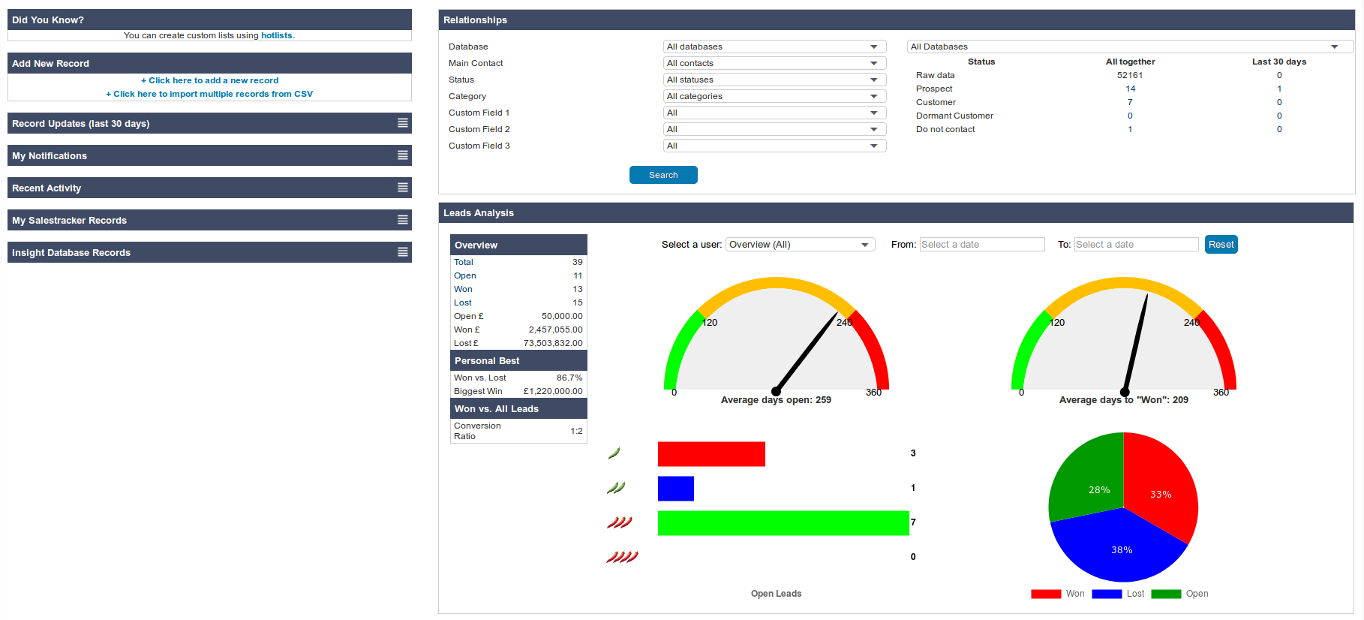Expand Recent Activity via its menu icon
Screen dimensions: 1364x620
(402, 188)
